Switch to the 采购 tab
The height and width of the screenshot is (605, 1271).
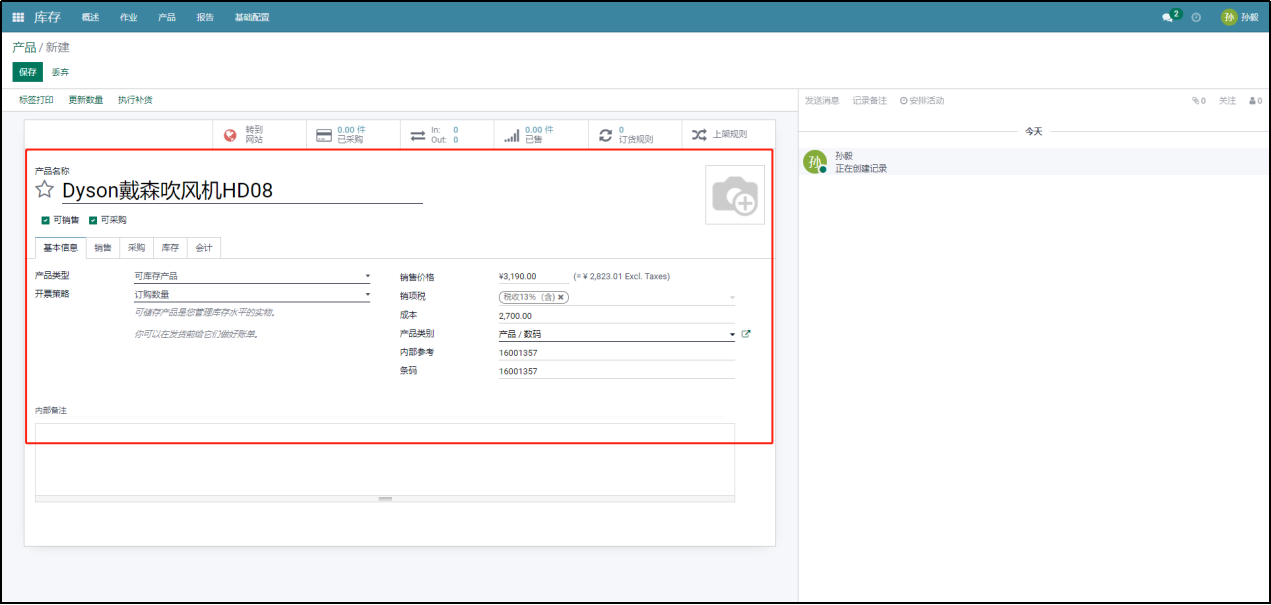point(136,248)
